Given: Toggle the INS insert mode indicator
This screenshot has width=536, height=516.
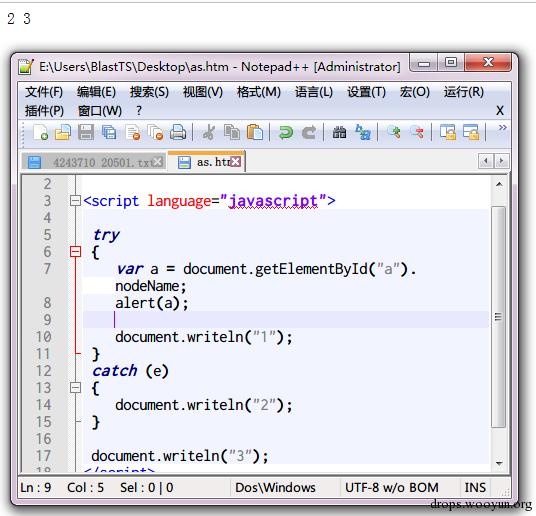Looking at the screenshot, I should [475, 488].
